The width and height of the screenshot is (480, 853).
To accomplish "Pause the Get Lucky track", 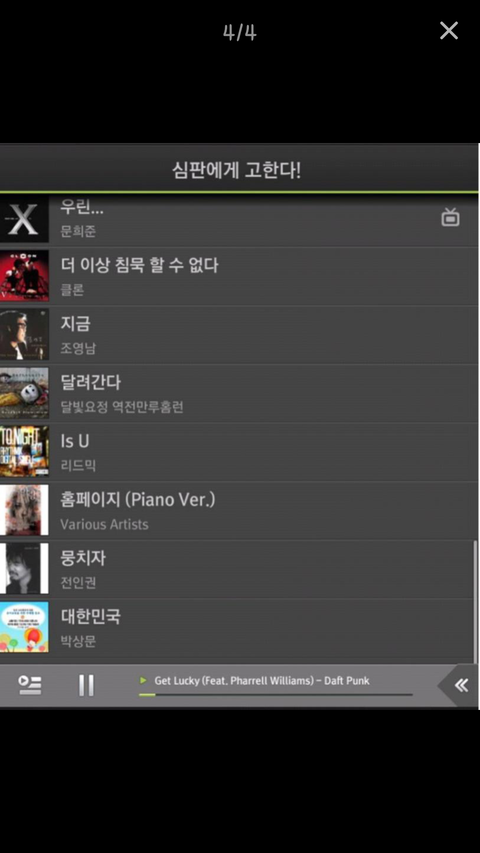I will (x=86, y=685).
